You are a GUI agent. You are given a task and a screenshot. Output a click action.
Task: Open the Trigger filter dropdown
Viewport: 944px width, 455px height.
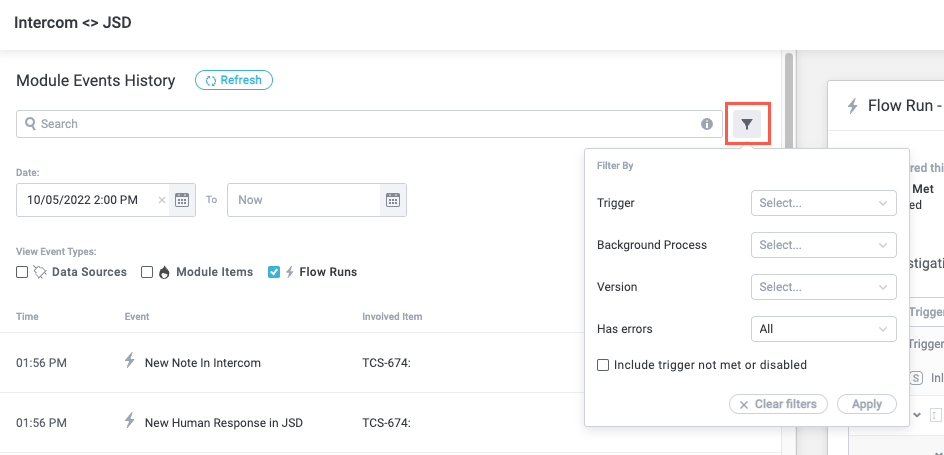pyautogui.click(x=823, y=203)
